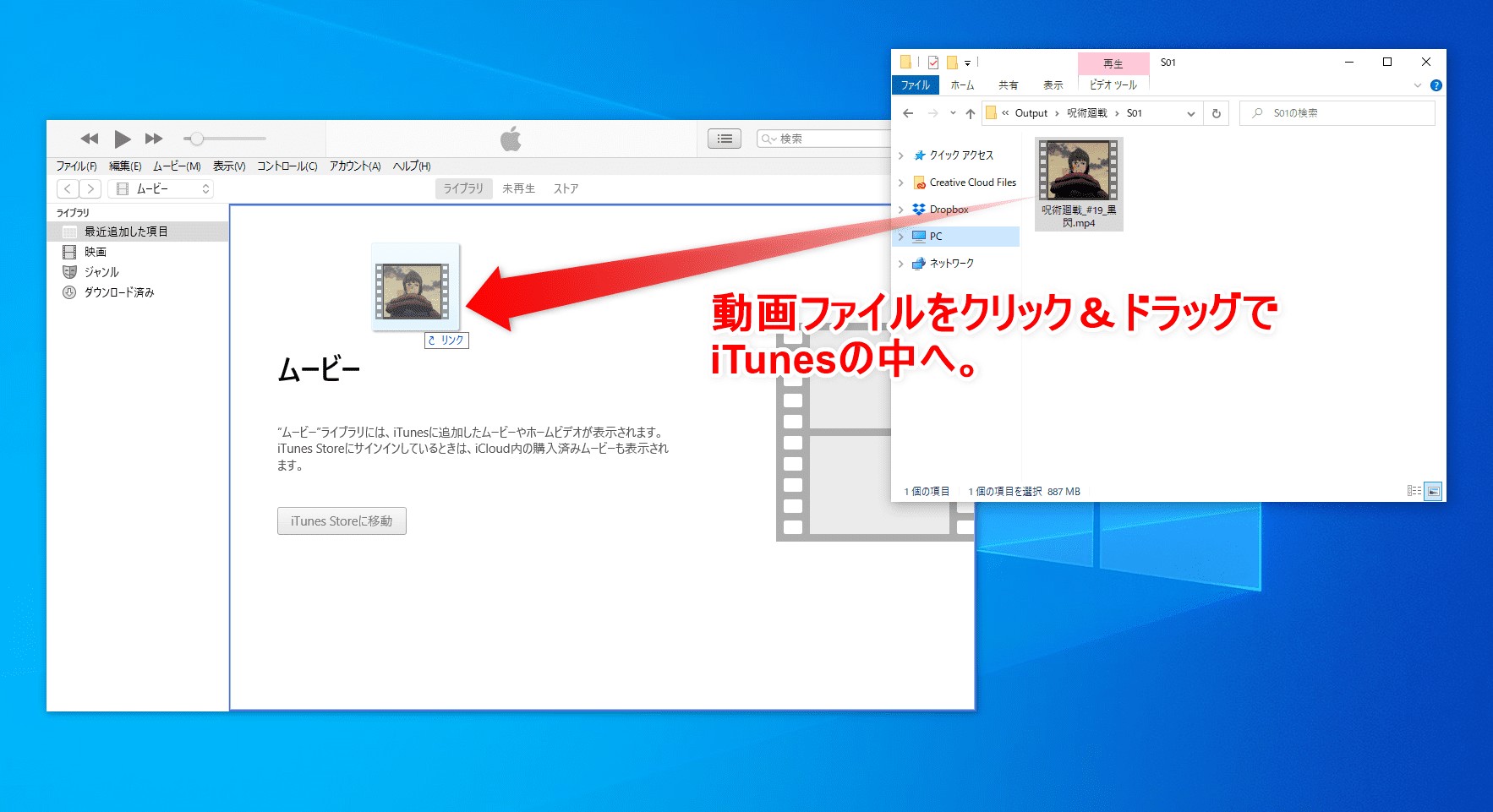Image resolution: width=1493 pixels, height=812 pixels.
Task: Click the Explorer back navigation arrow
Action: 908,113
